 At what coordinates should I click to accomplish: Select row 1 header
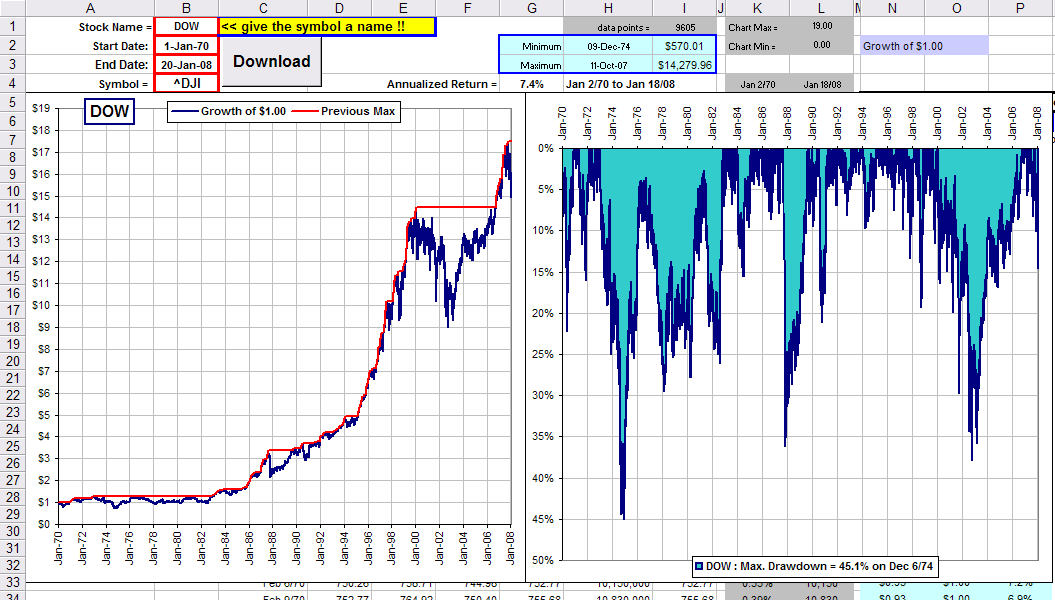point(13,26)
